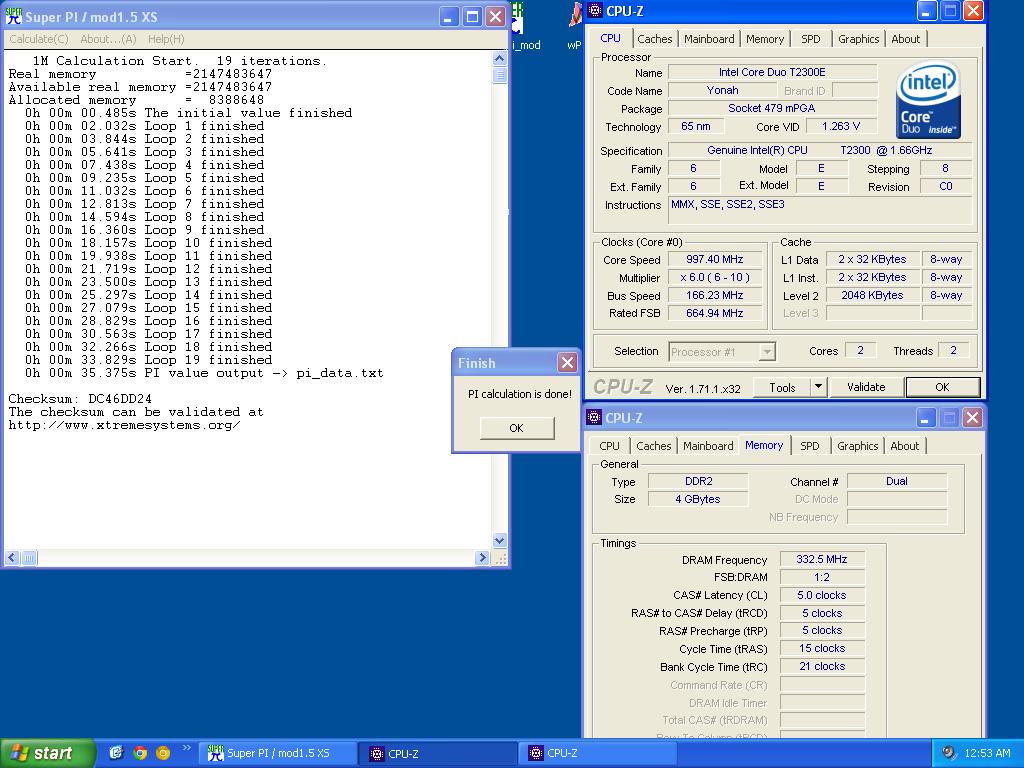Open SPD tab in the CPU-Z Memory window
Screen dimensions: 1024x768
click(810, 446)
